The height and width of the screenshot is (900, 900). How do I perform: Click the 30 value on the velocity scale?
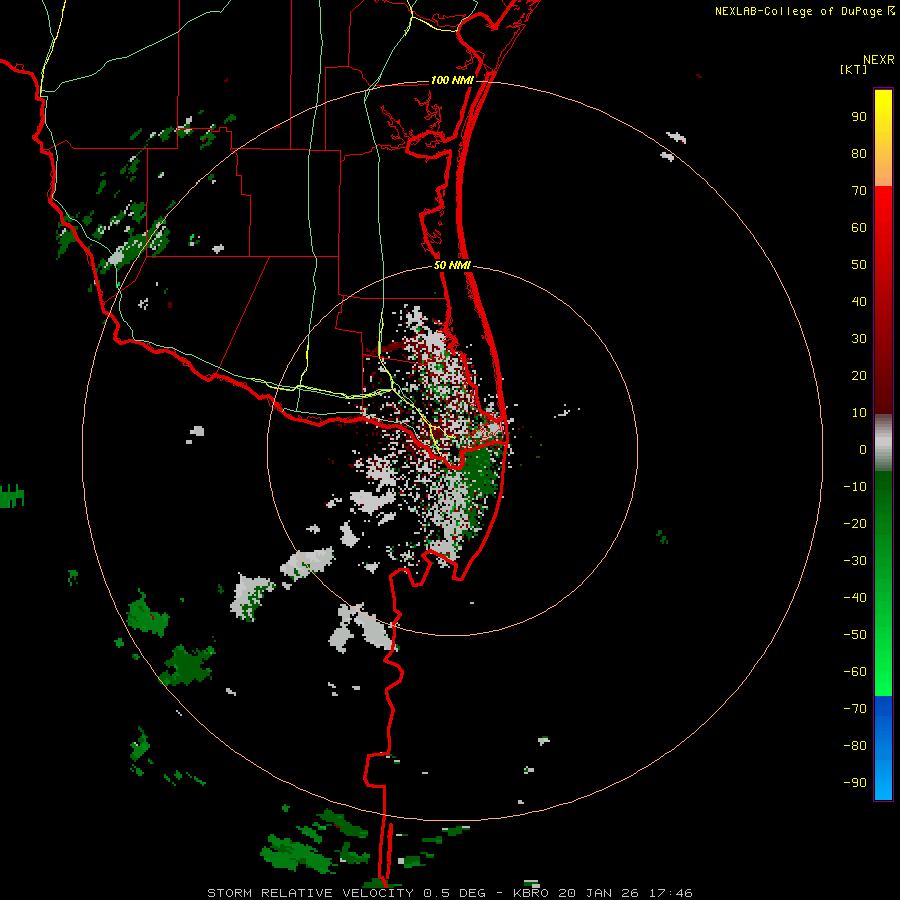point(859,339)
